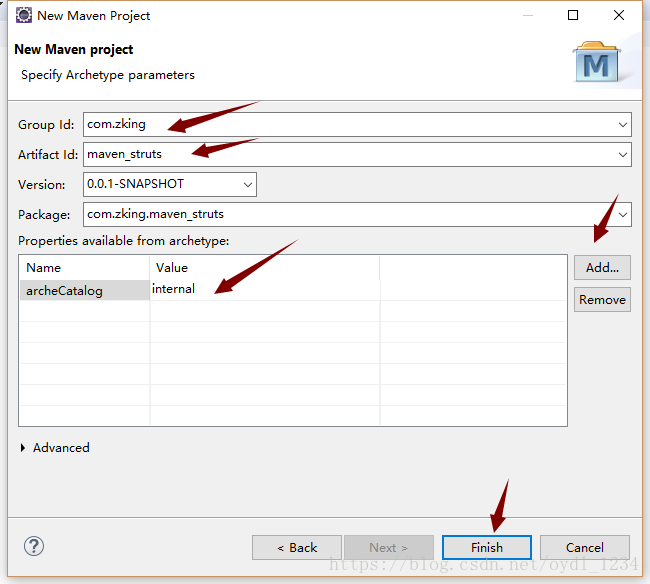Screen dimensions: 650x584
Task: Click the help question mark icon
Action: [34, 546]
